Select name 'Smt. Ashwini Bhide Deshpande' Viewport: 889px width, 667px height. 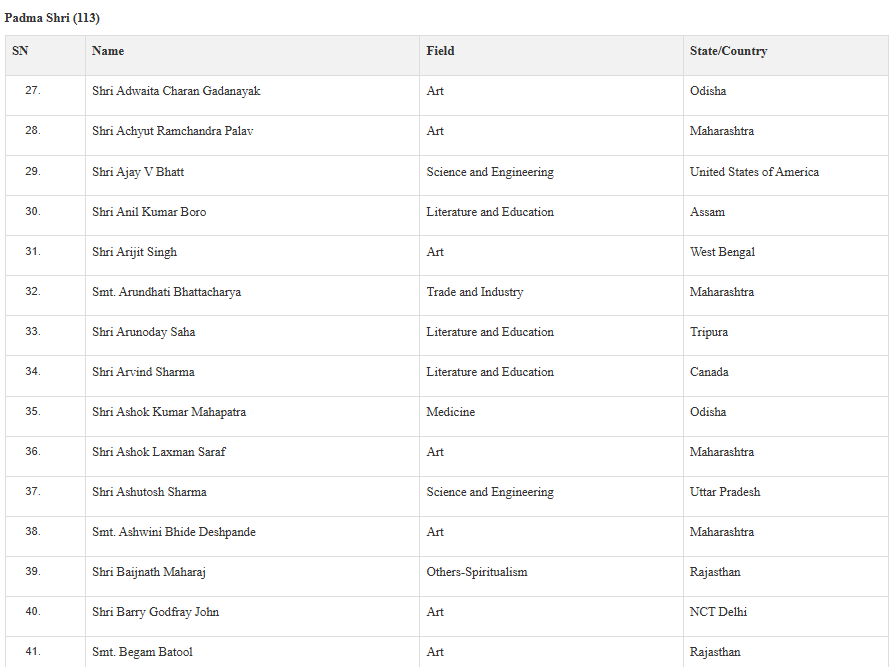(x=173, y=532)
